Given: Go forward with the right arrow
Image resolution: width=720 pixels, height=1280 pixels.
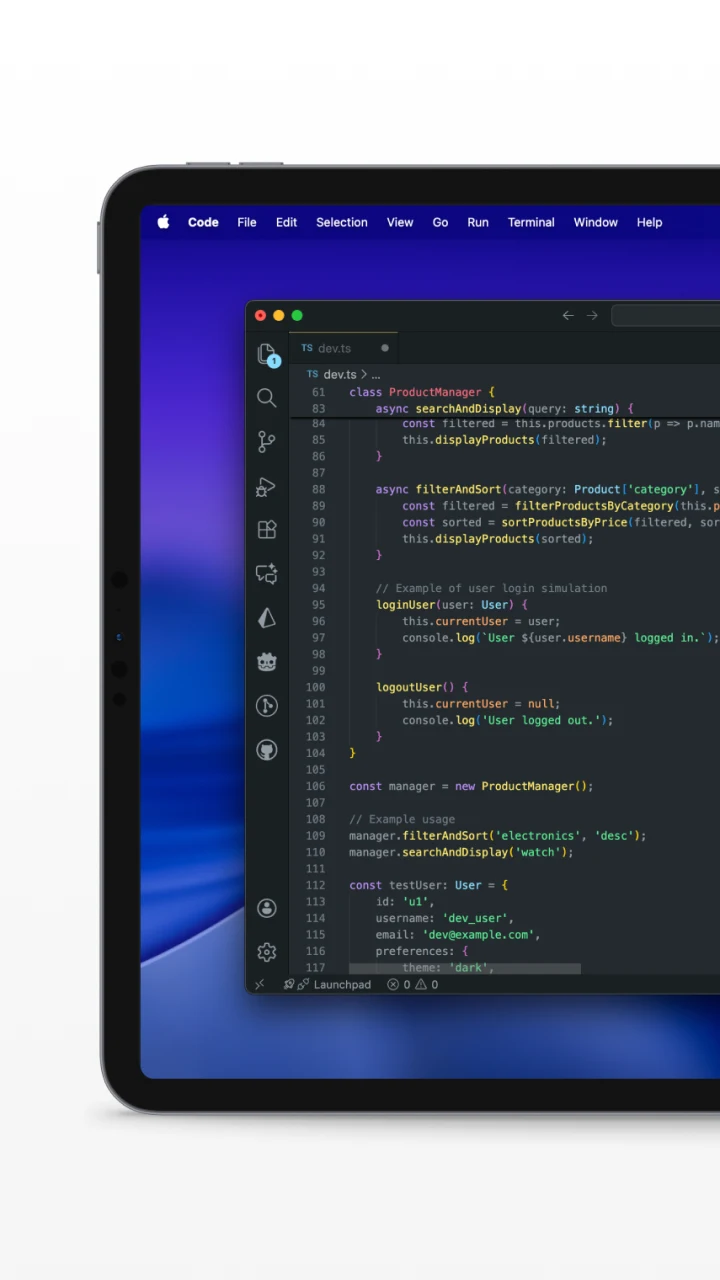Looking at the screenshot, I should [x=592, y=315].
